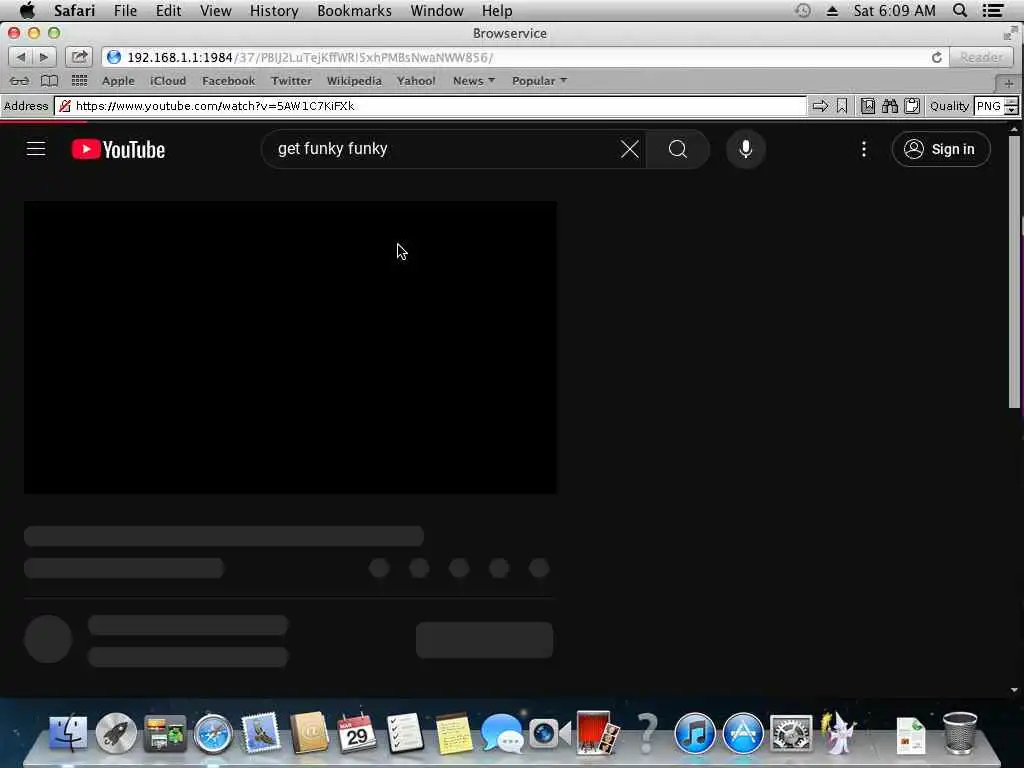The width and height of the screenshot is (1024, 768).
Task: Reload the page with the refresh icon
Action: point(936,57)
